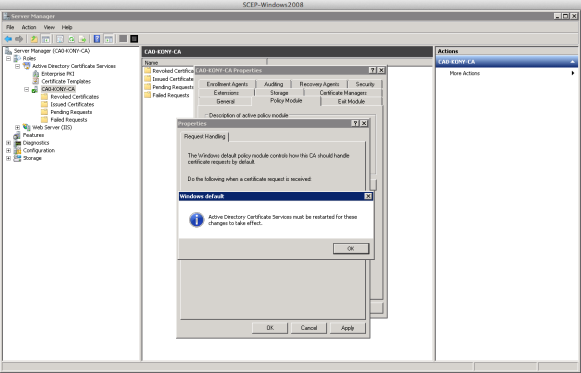
Task: Open the Properties toolbar icon
Action: coord(60,39)
